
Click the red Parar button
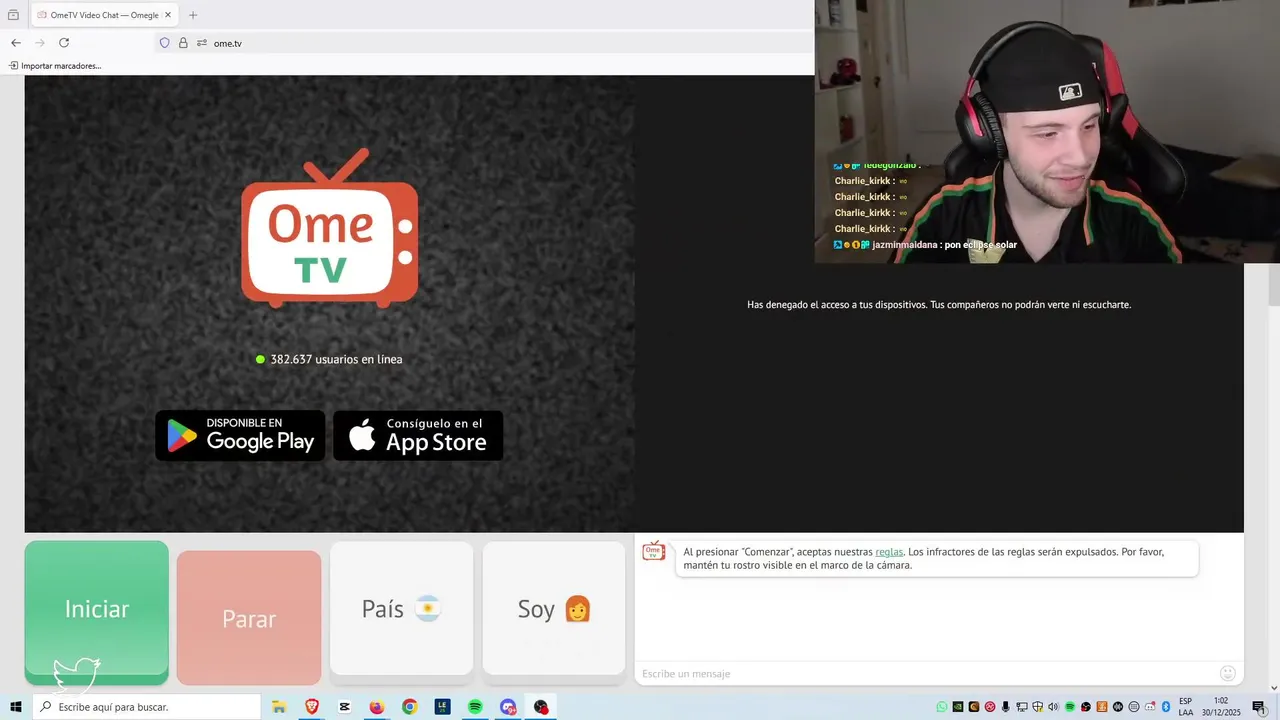click(x=249, y=618)
